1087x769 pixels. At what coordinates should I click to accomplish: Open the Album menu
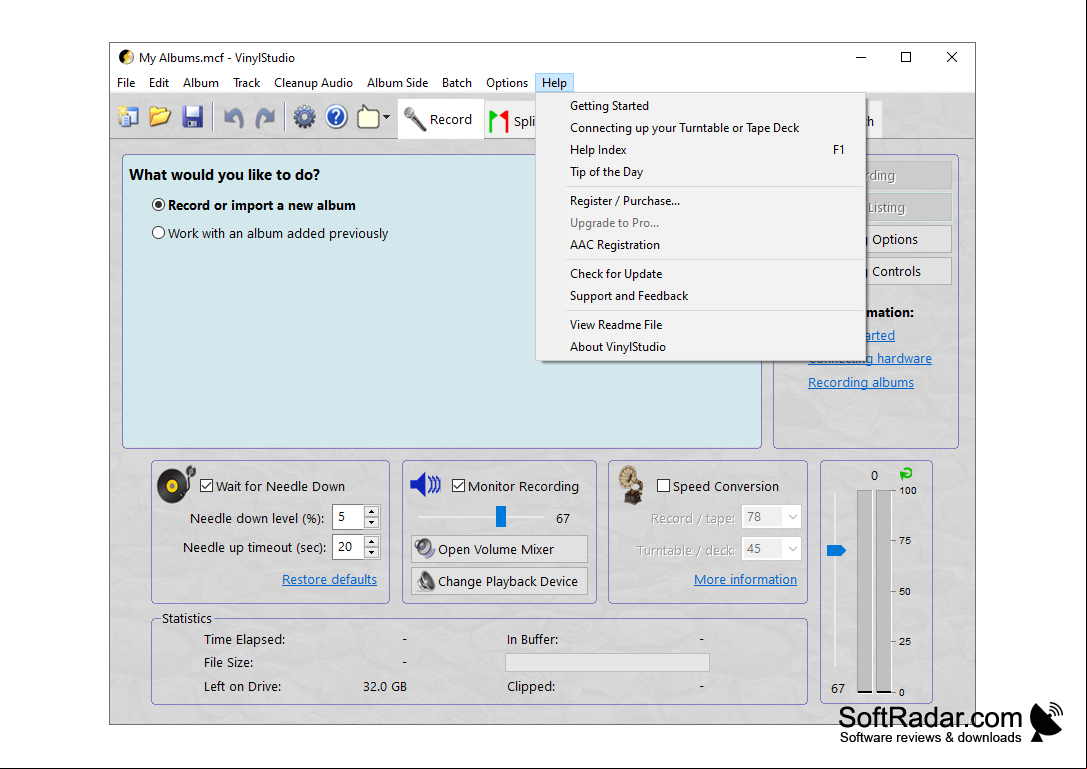[201, 83]
